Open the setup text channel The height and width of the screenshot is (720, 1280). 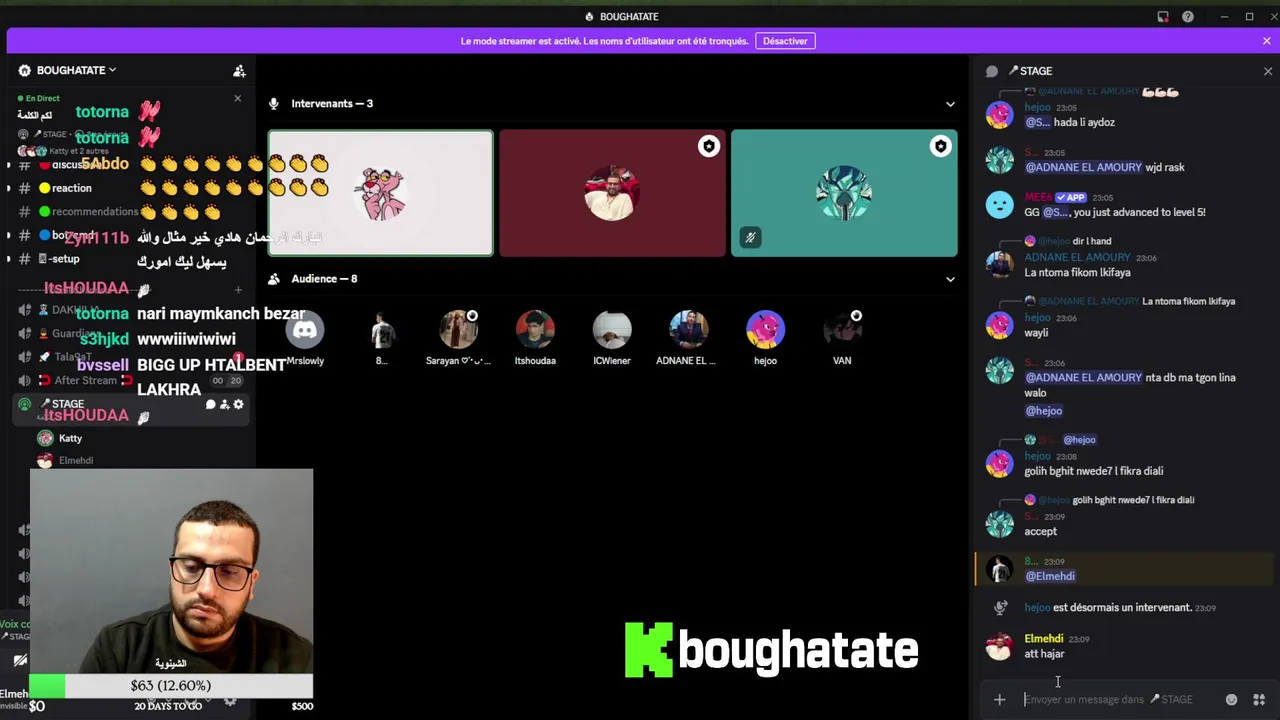[65, 259]
